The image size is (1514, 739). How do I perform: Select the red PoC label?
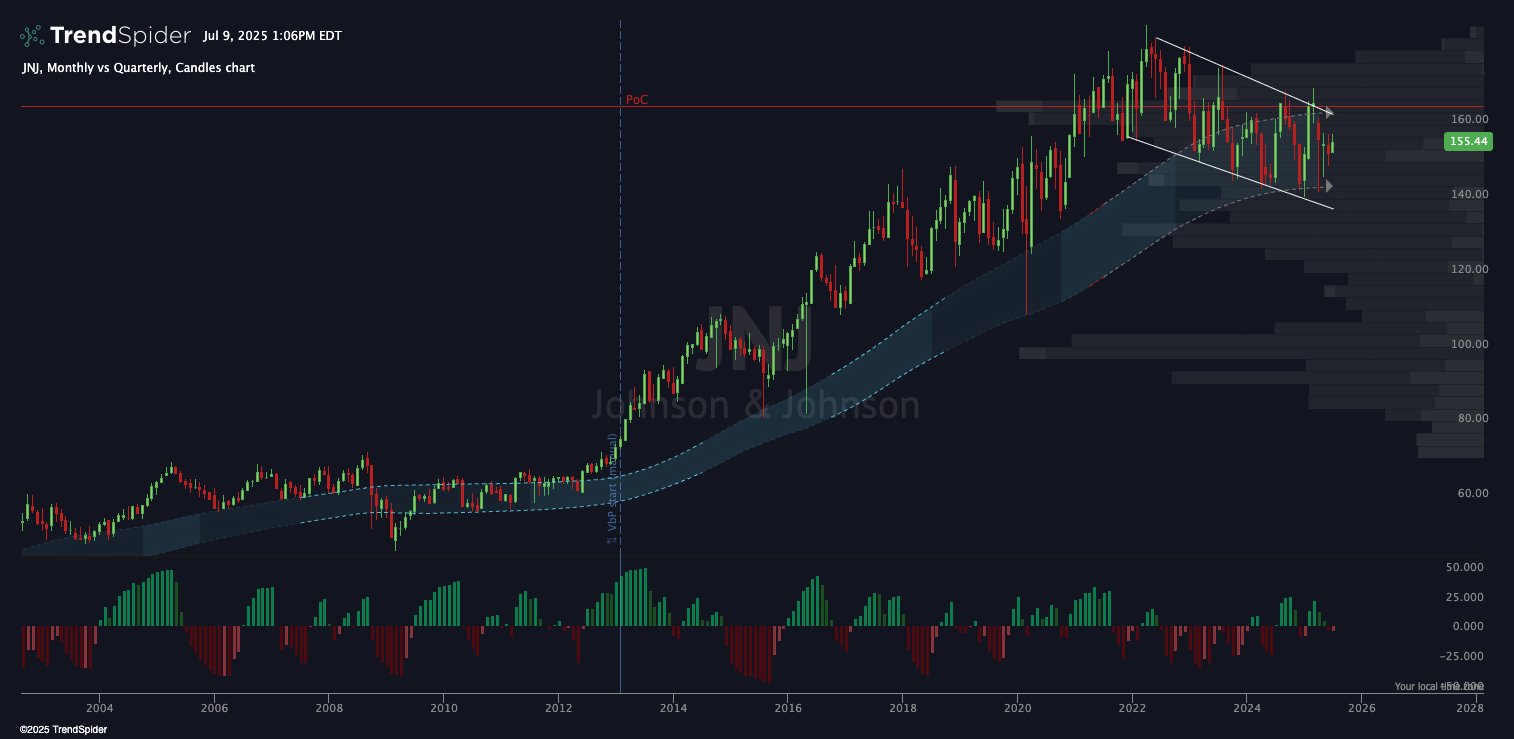point(636,100)
